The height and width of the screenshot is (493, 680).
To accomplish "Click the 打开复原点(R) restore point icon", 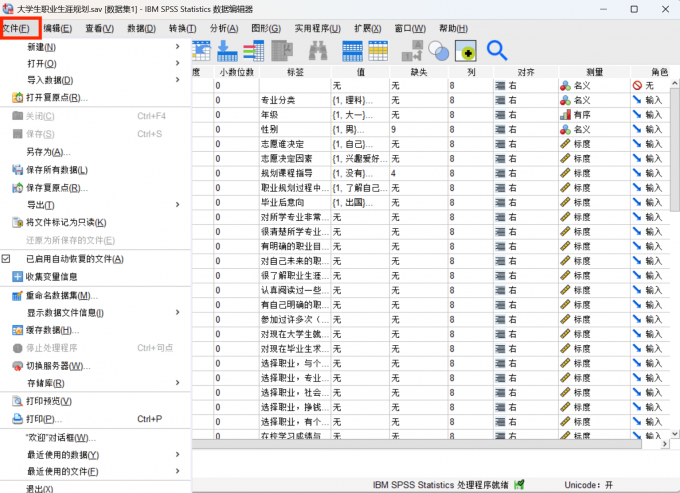I will click(17, 98).
